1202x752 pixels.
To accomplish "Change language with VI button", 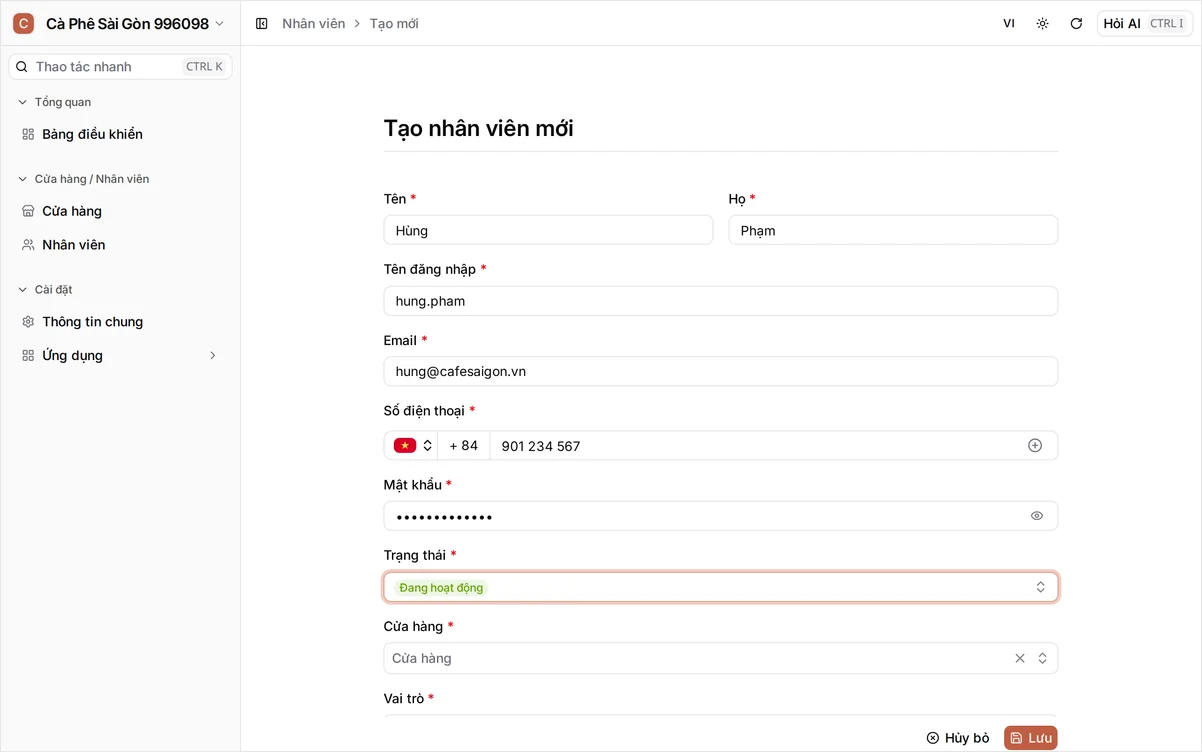I will [x=1009, y=23].
